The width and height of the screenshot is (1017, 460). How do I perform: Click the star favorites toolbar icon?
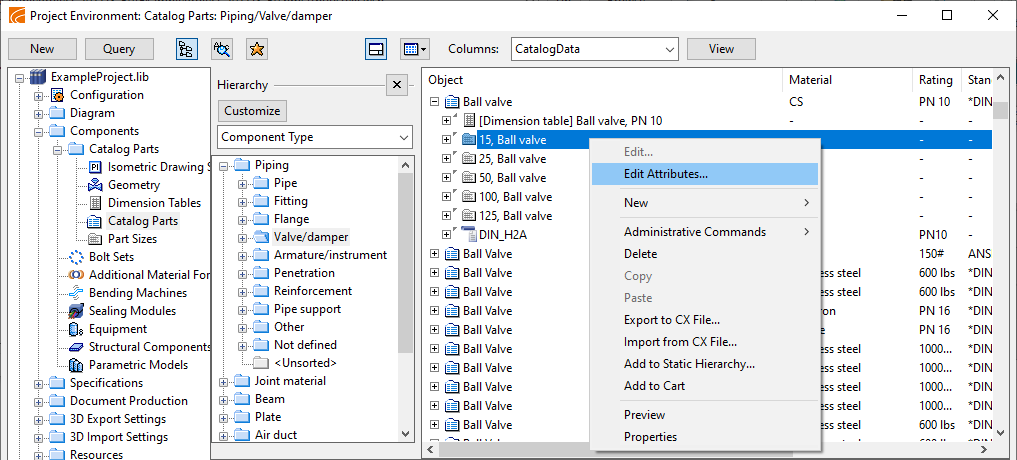pyautogui.click(x=256, y=48)
